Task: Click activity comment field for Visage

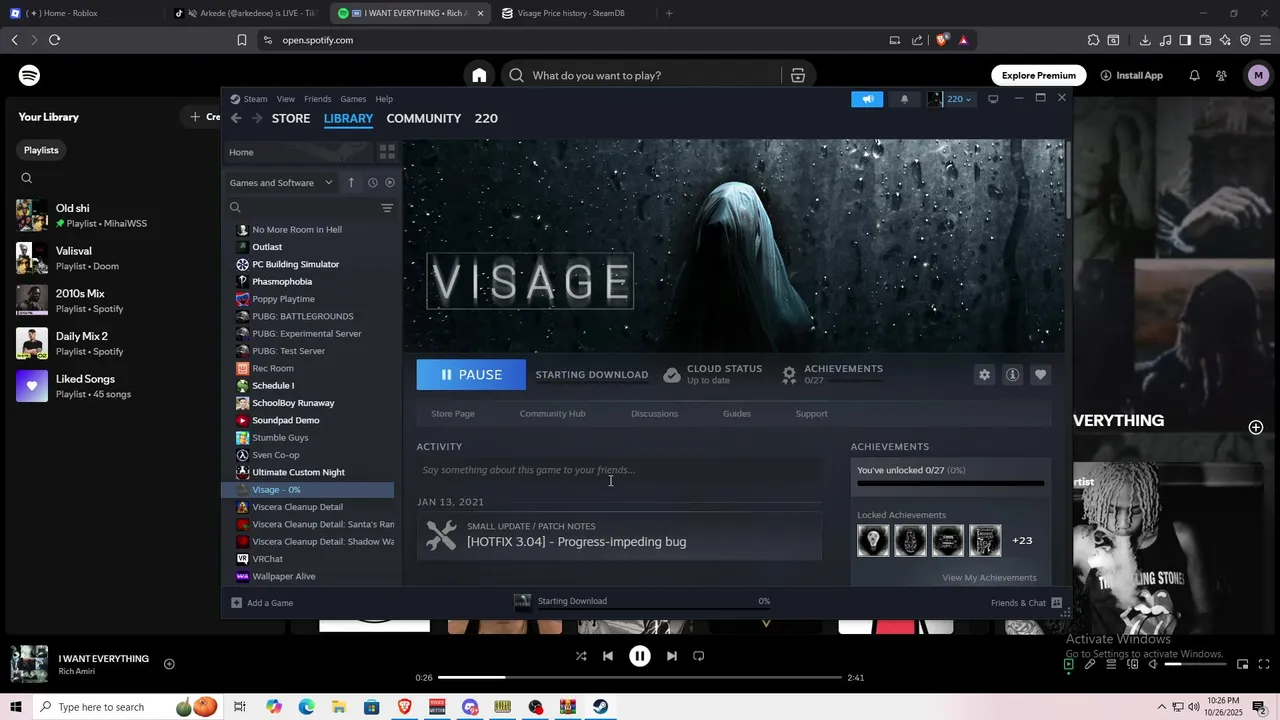Action: coord(619,470)
